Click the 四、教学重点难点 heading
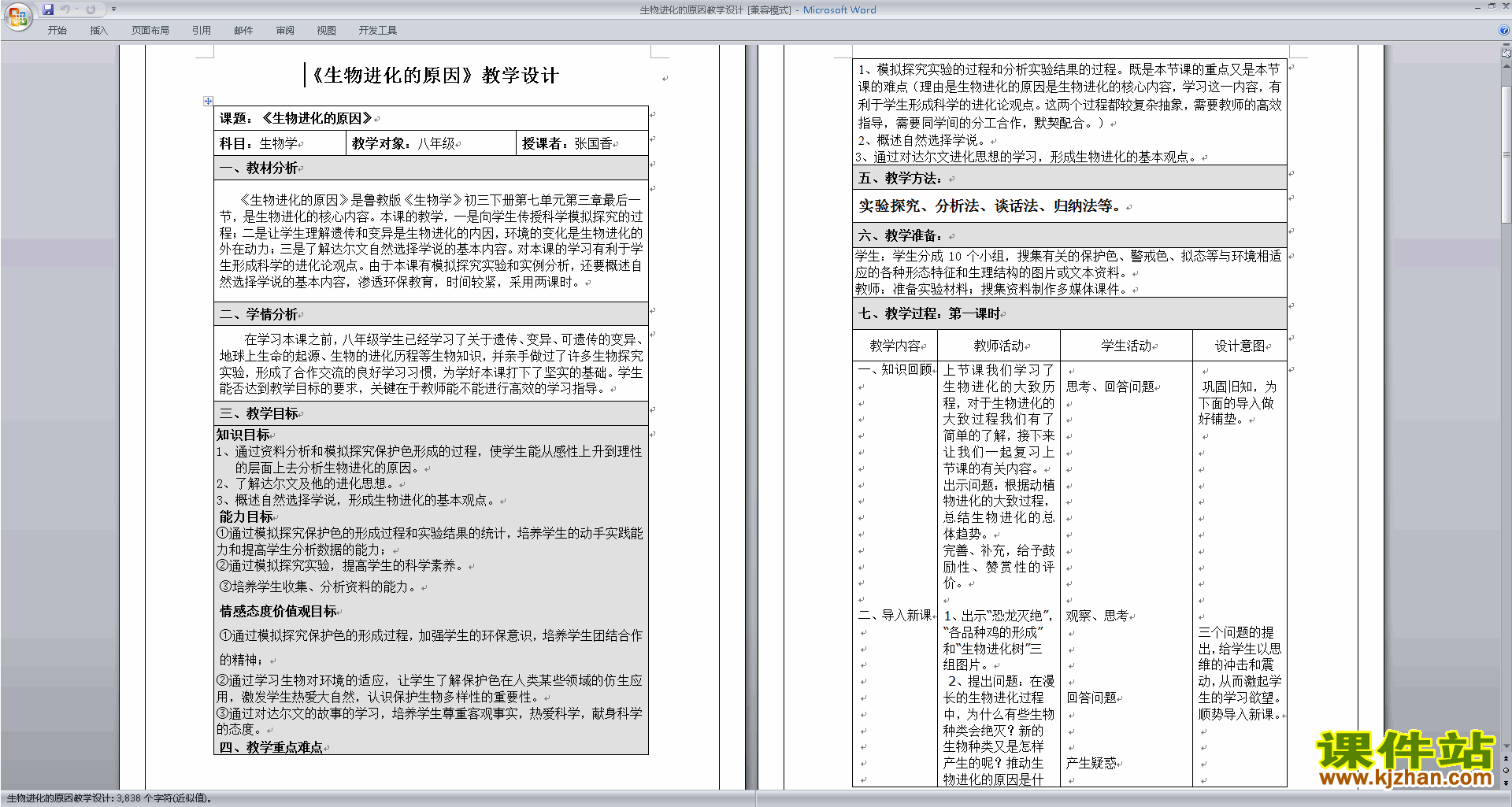This screenshot has height=807, width=1512. click(x=271, y=746)
